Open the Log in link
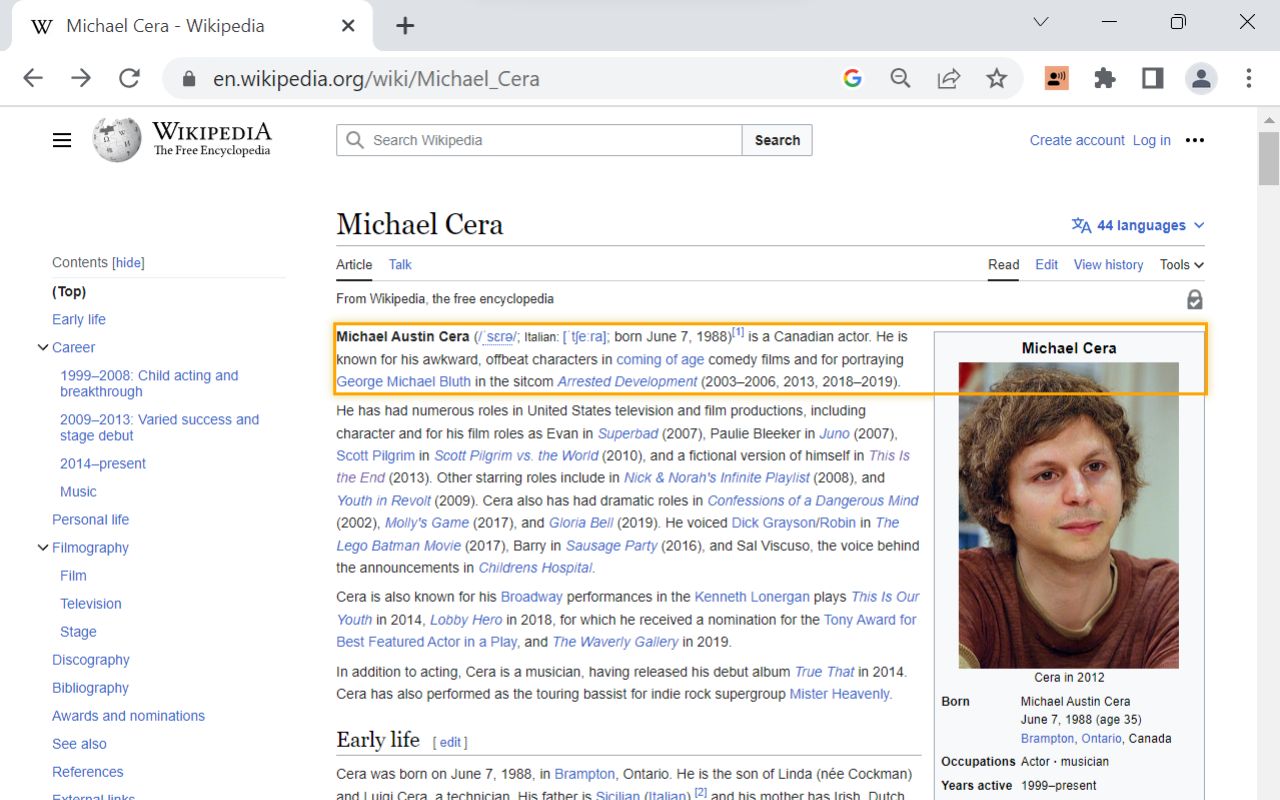 (1151, 140)
